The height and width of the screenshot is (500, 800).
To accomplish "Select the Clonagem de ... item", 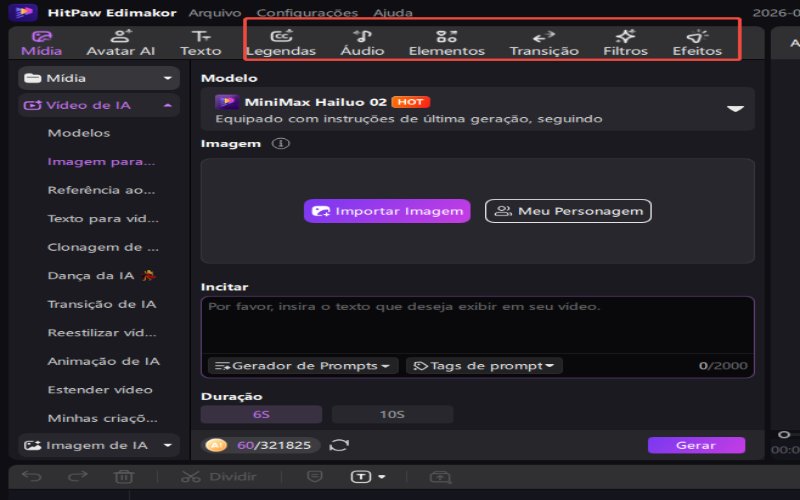I will tap(103, 247).
